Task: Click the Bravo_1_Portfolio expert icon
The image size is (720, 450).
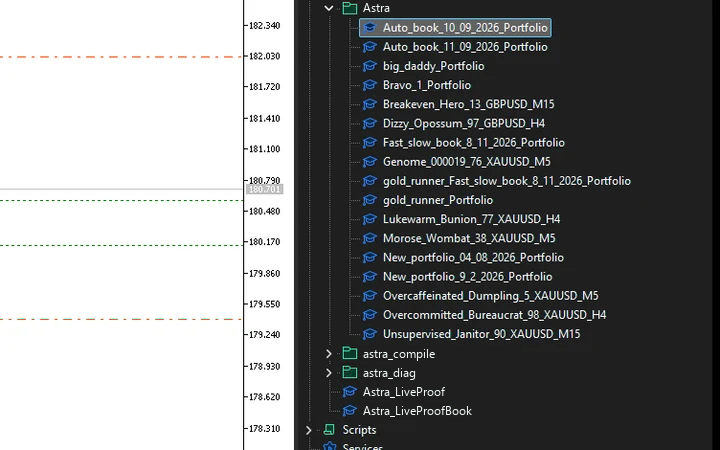Action: pos(370,85)
